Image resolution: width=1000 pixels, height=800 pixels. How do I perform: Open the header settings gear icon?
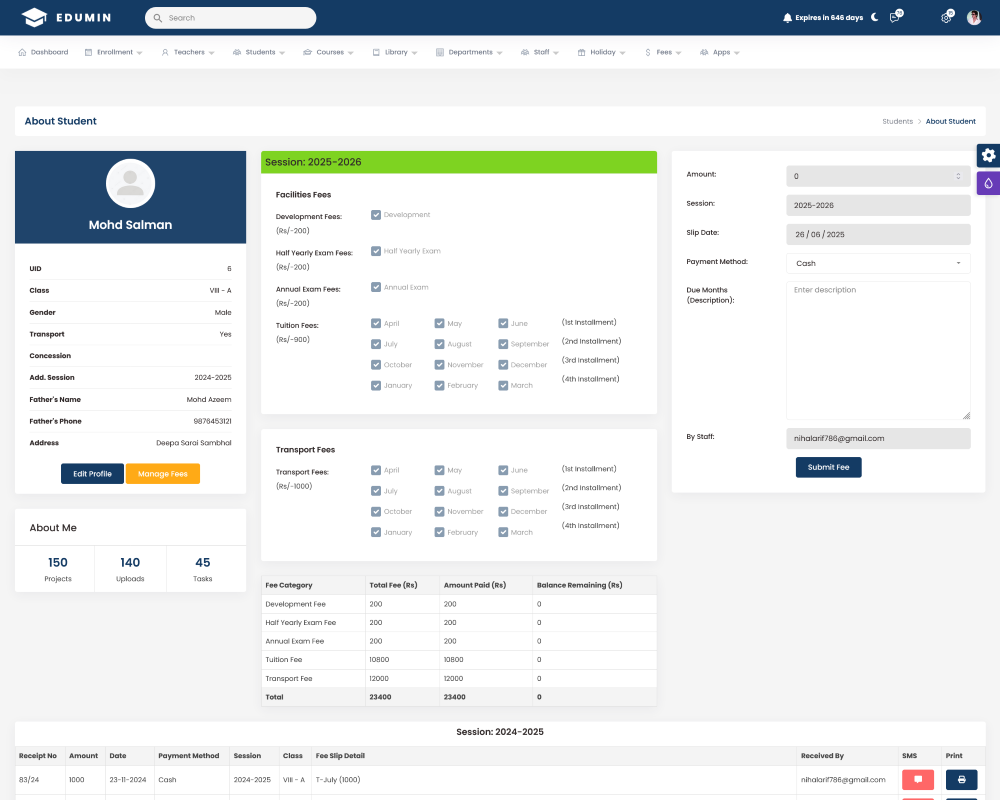[946, 18]
